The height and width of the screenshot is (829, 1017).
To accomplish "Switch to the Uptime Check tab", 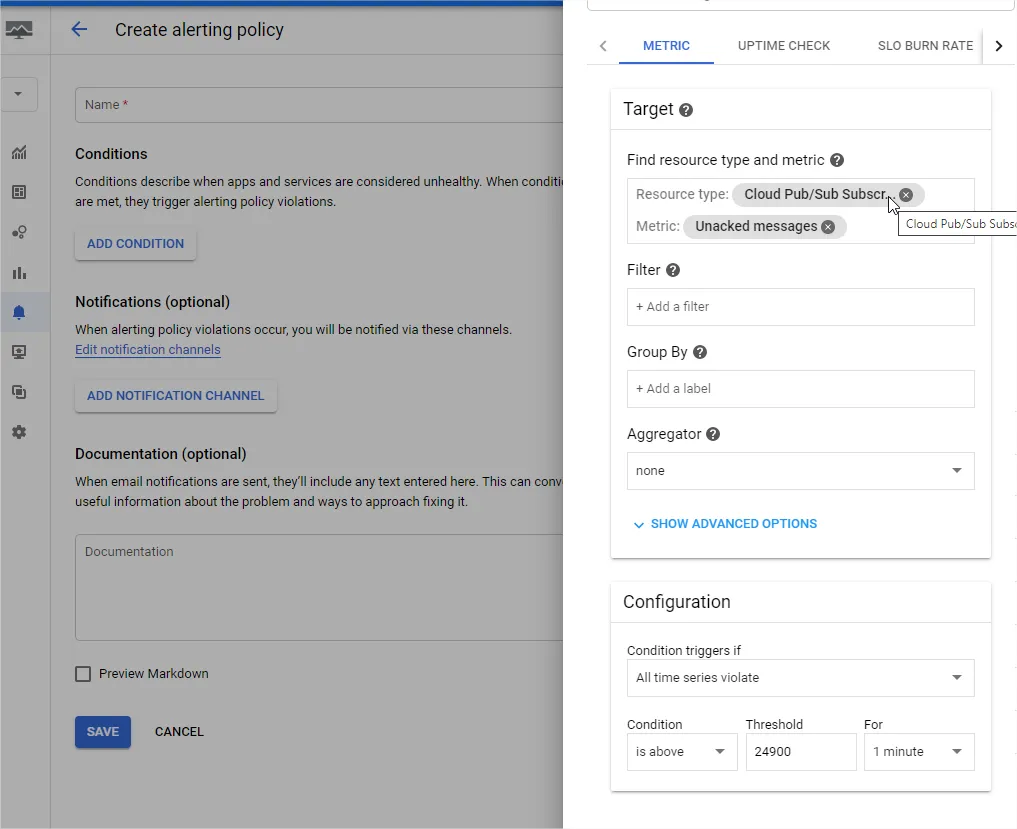I will [784, 46].
